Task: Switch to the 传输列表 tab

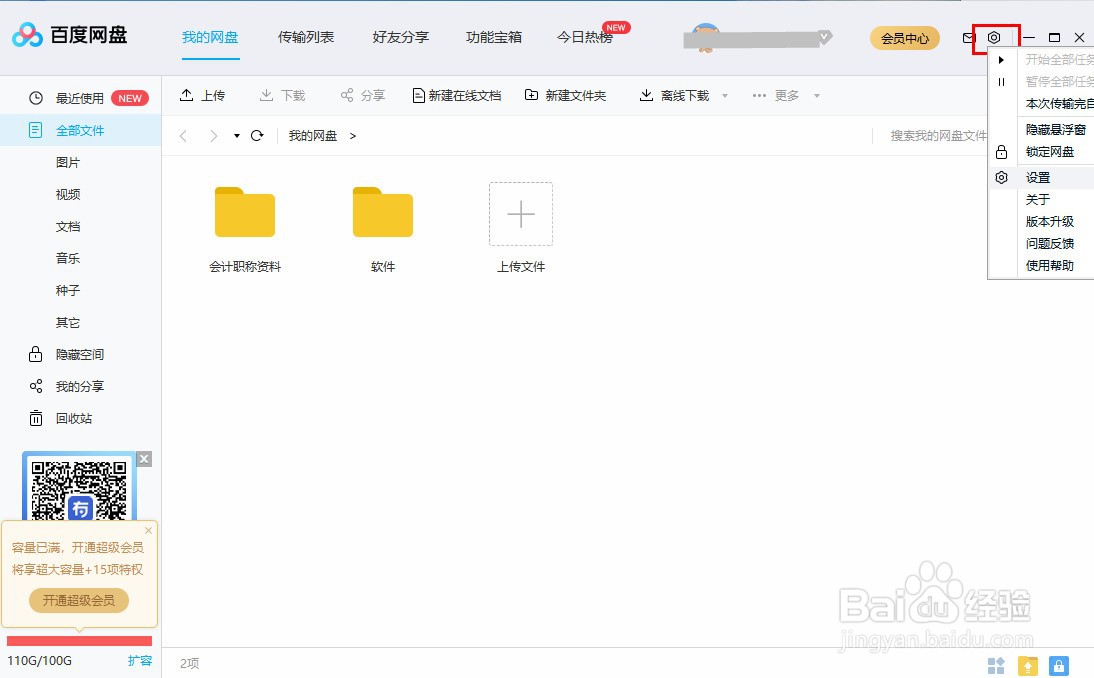Action: [x=305, y=36]
